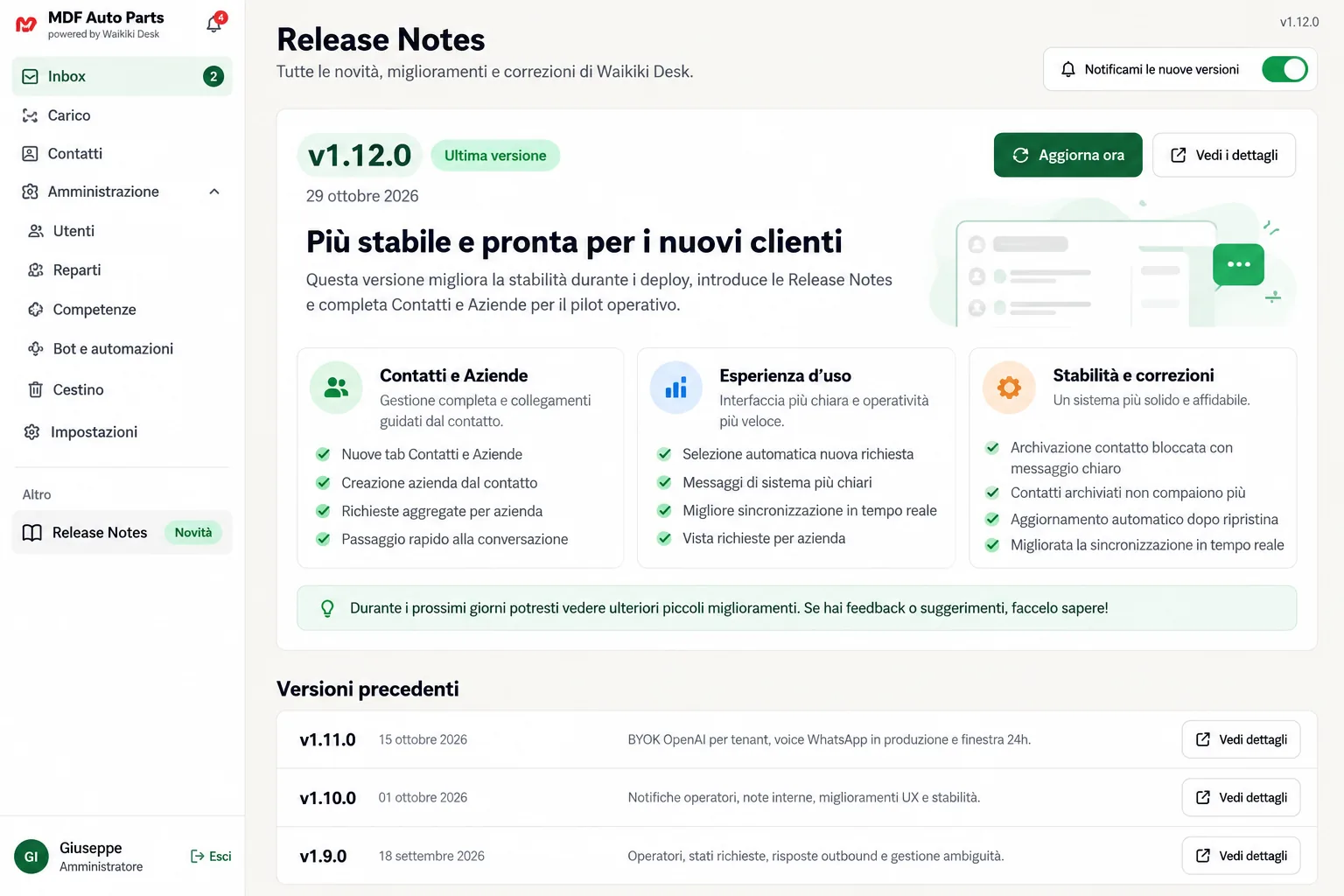
Task: Select Release Notes in sidebar
Action: (122, 533)
